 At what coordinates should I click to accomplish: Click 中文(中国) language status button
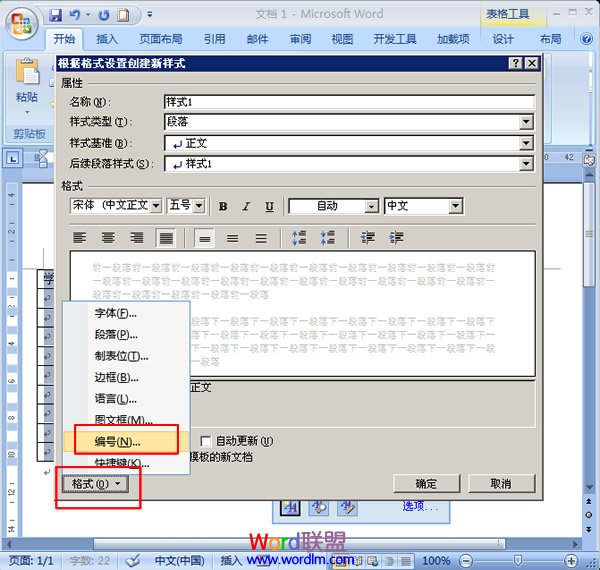click(179, 561)
